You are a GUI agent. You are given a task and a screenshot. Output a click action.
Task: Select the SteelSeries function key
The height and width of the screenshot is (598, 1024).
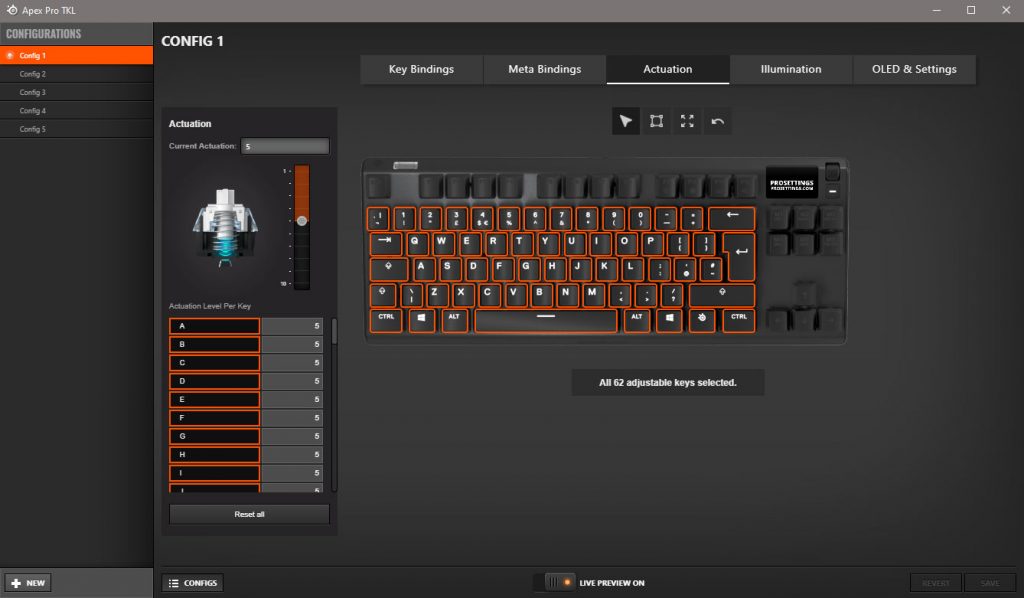(x=702, y=321)
